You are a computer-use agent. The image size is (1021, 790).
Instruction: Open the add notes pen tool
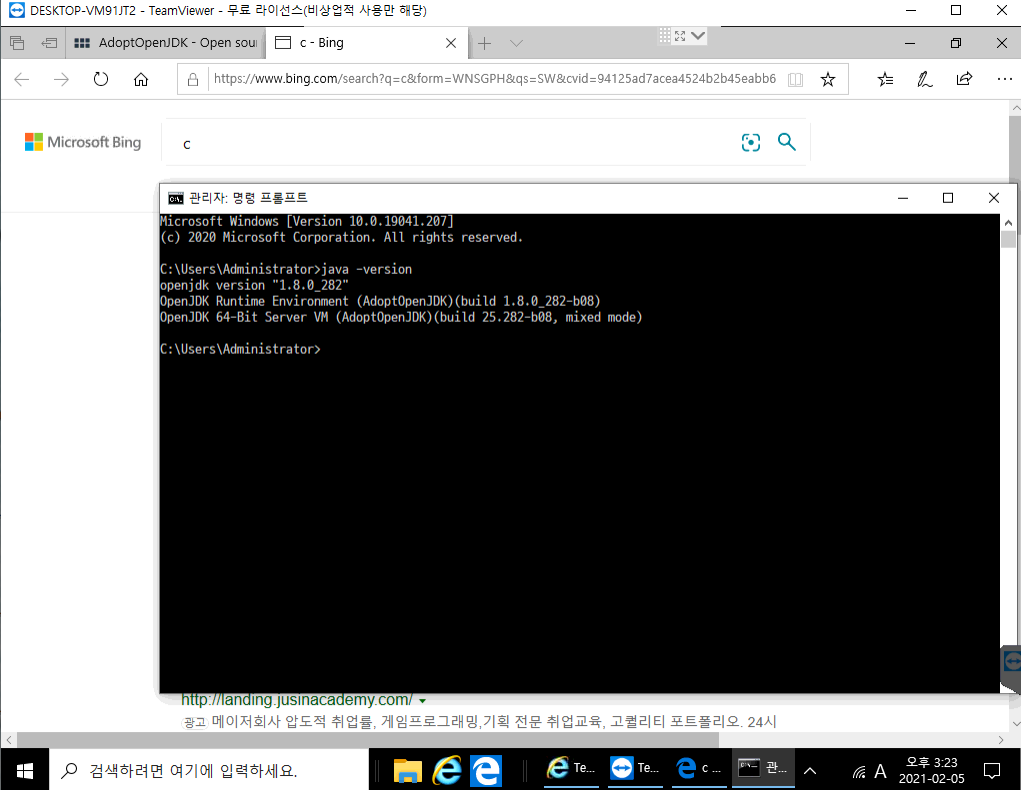925,79
